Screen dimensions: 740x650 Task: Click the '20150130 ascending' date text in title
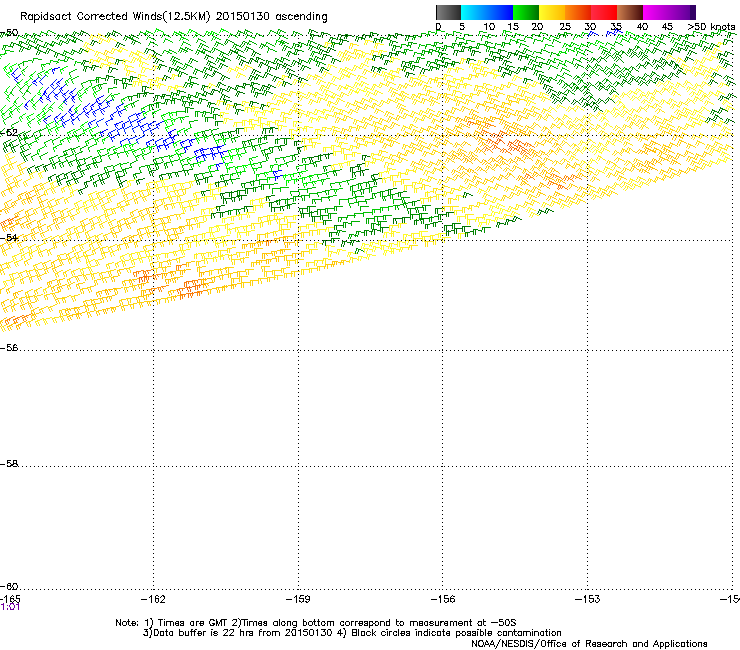click(x=271, y=17)
